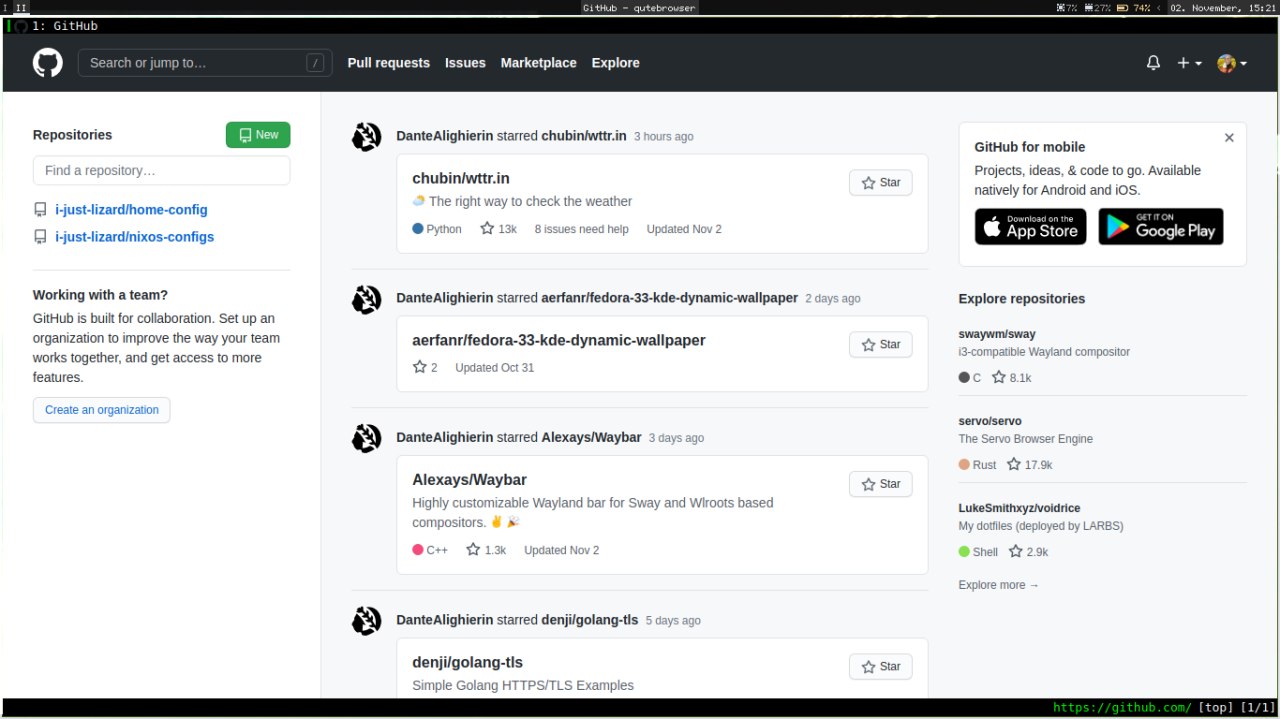The image size is (1280, 719).
Task: Open swaywm/sway repository
Action: click(x=997, y=334)
